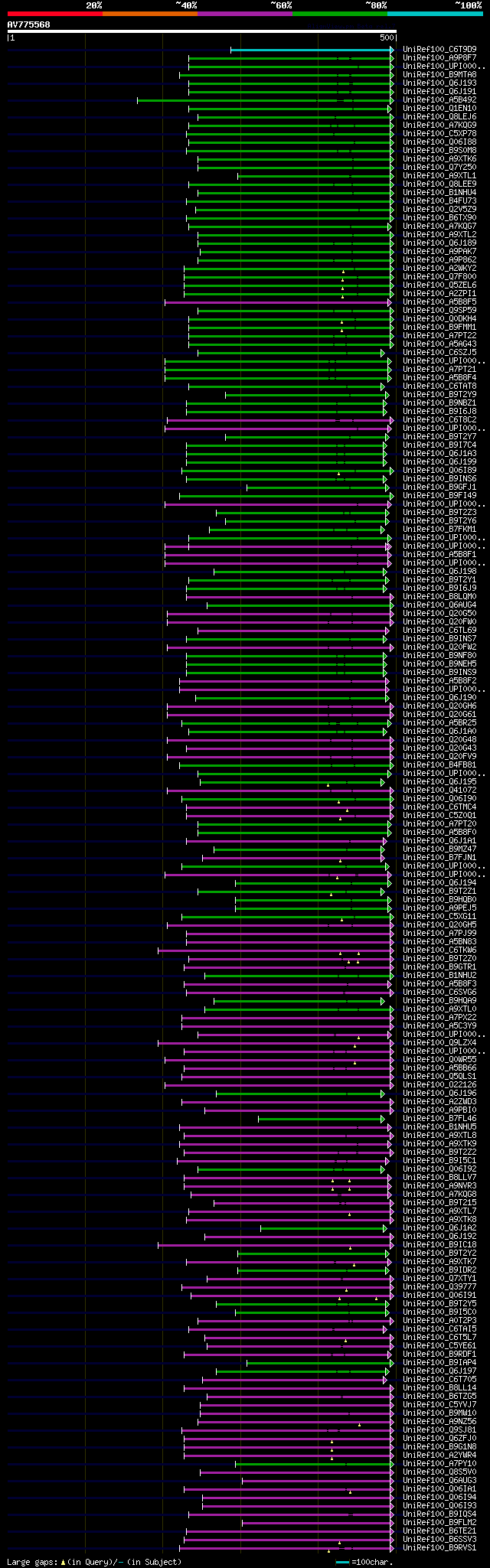Select the UniRef100_B9FMM1 label
This screenshot has height=1568, width=490.
[x=439, y=328]
